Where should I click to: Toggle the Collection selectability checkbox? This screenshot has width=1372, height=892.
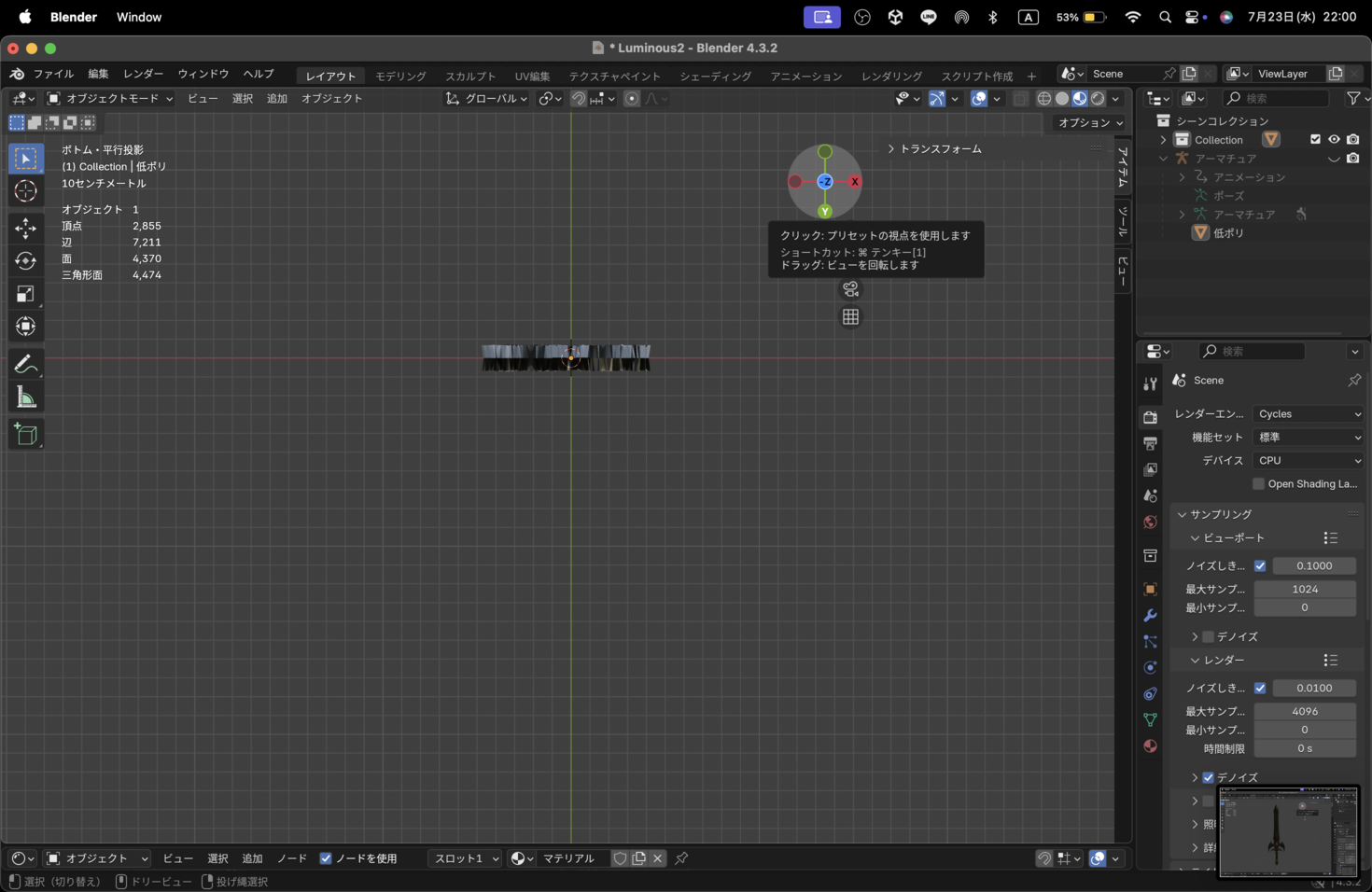[x=1318, y=139]
